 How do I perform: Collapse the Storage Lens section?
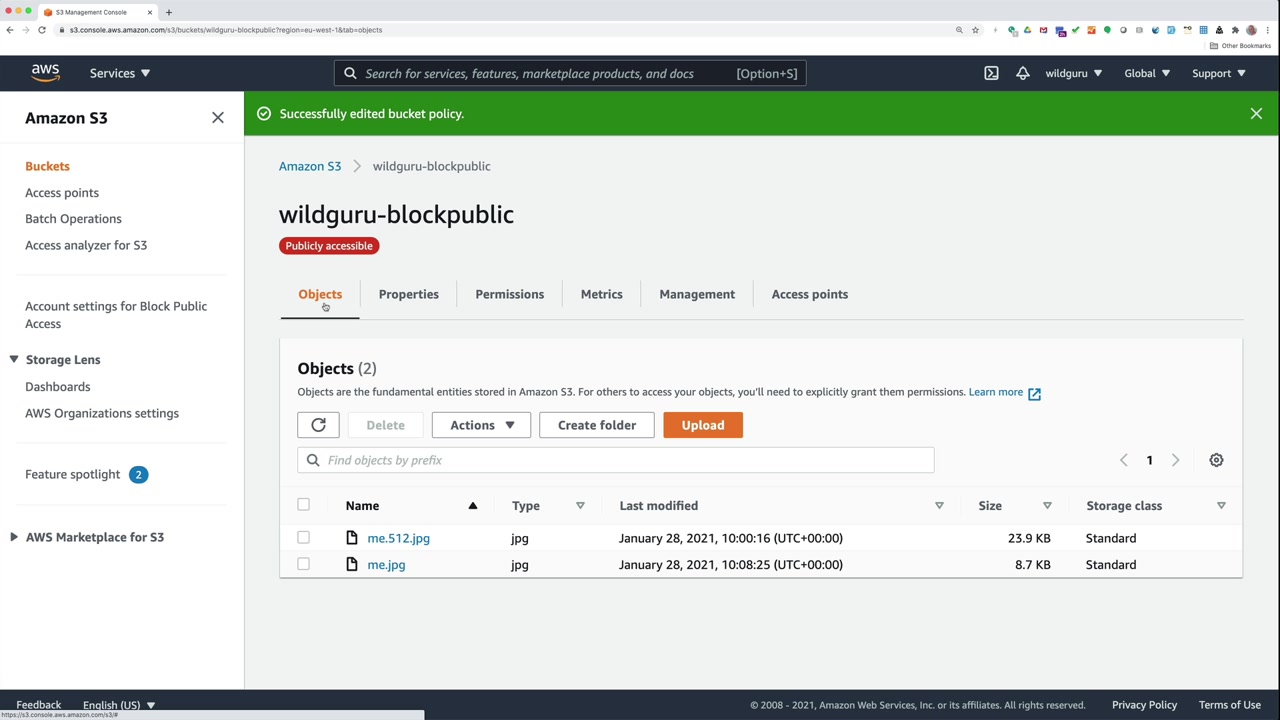click(14, 360)
